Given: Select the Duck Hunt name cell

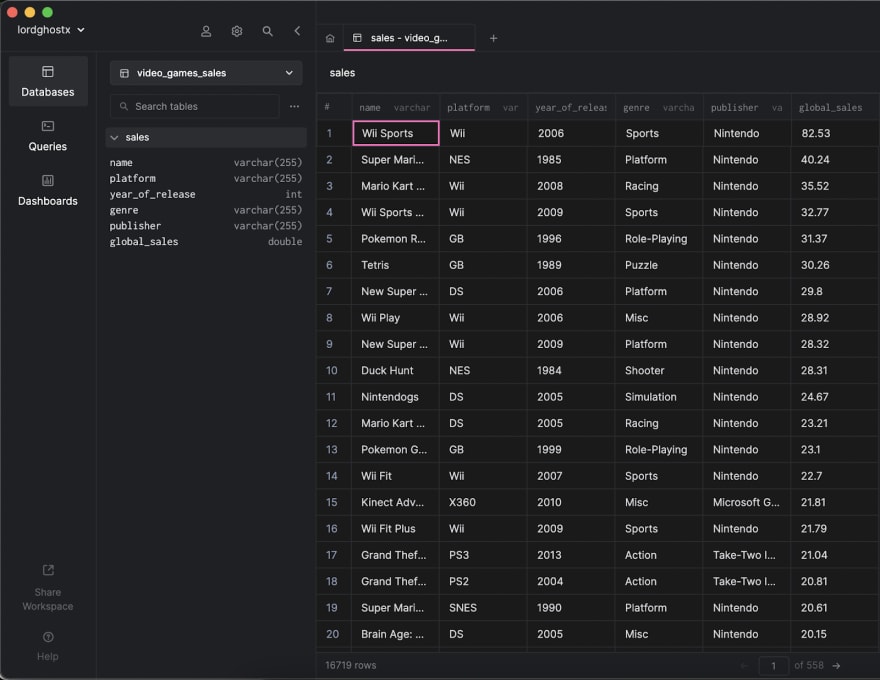Looking at the screenshot, I should click(396, 370).
